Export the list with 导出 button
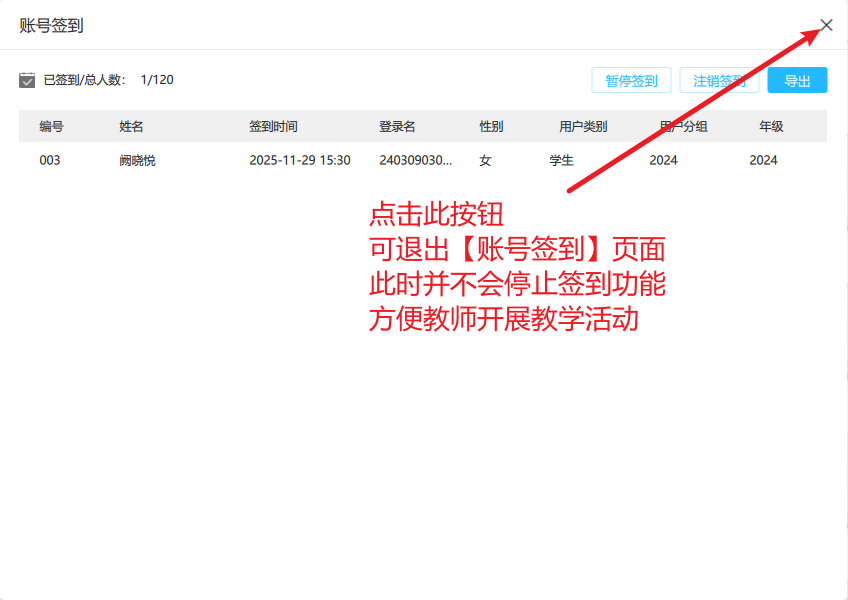 tap(797, 81)
